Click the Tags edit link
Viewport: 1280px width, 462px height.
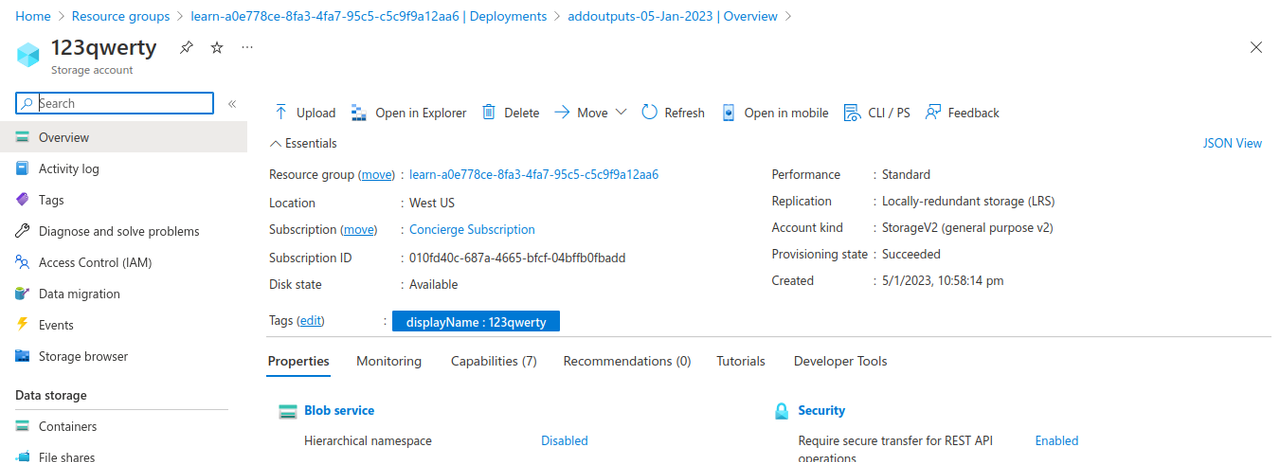pyautogui.click(x=311, y=320)
